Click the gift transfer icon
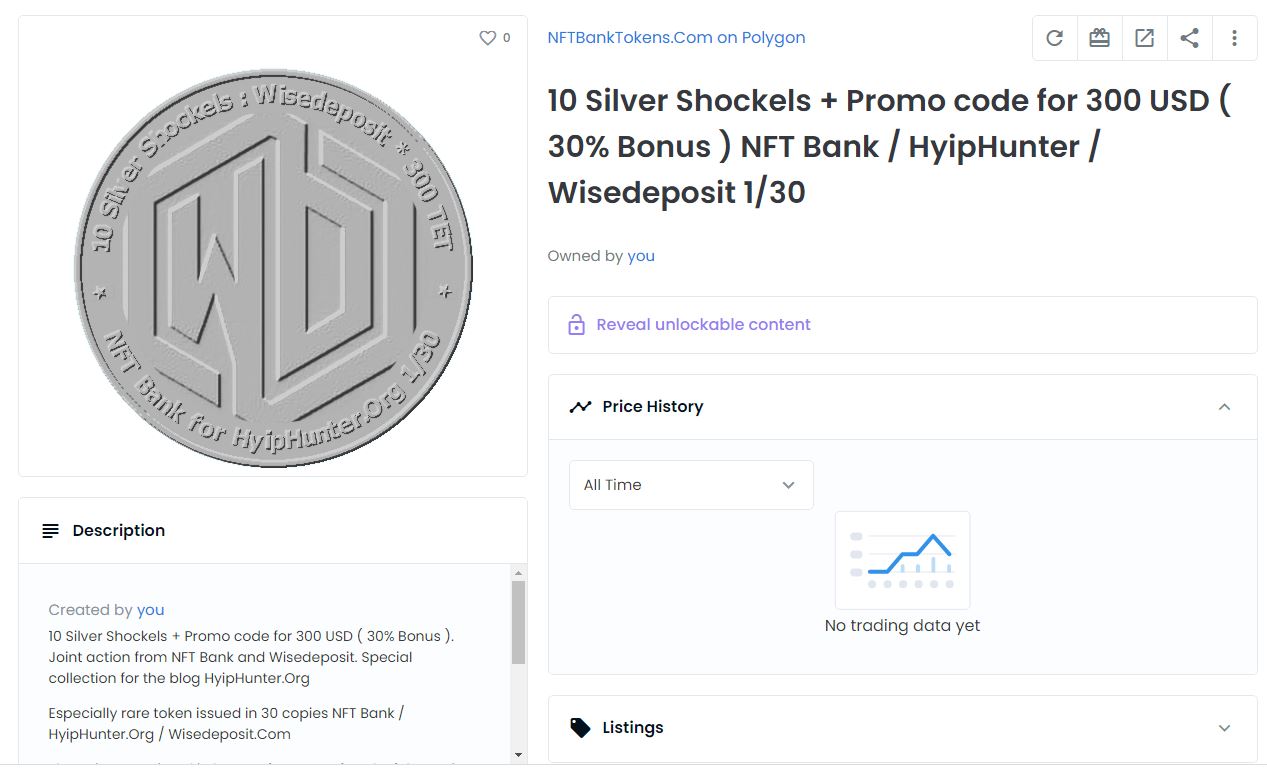 (1099, 38)
